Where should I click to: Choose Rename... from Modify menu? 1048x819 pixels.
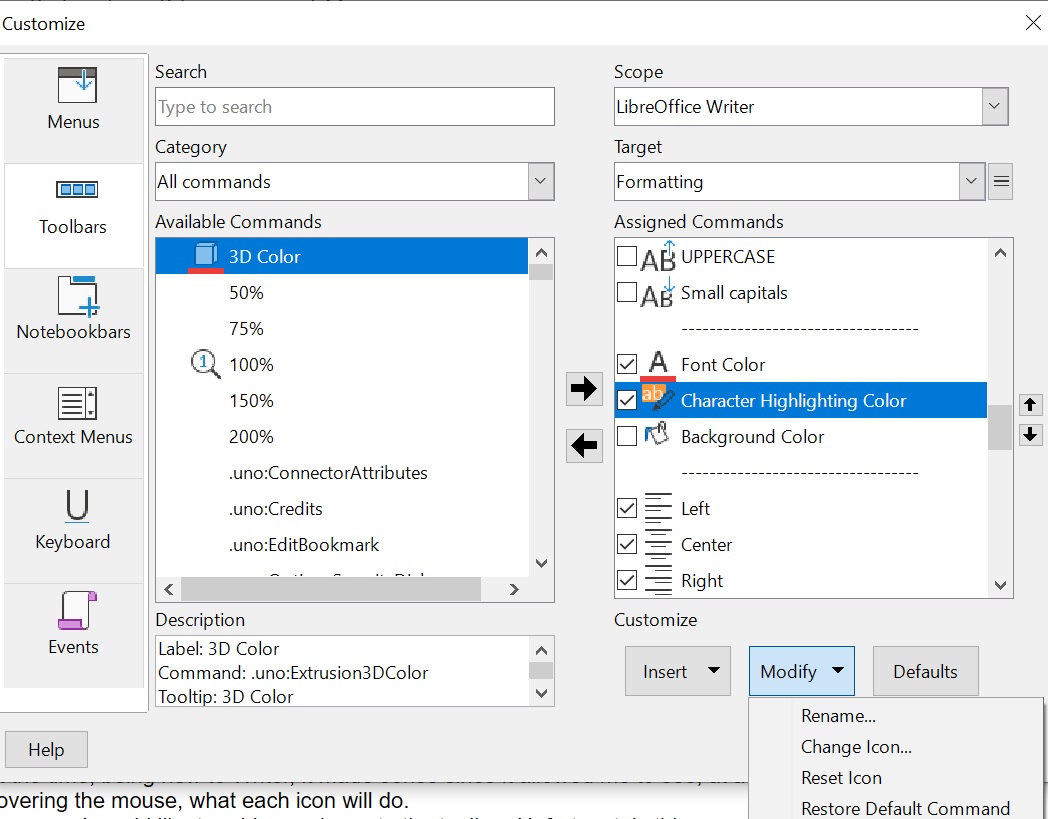click(838, 716)
